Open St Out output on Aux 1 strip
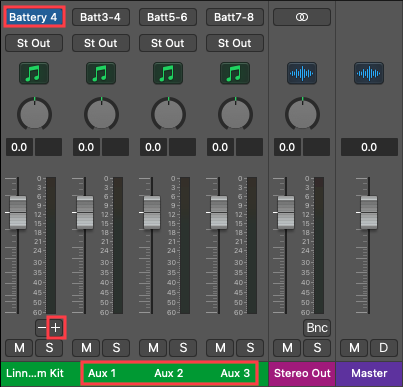 tap(101, 43)
